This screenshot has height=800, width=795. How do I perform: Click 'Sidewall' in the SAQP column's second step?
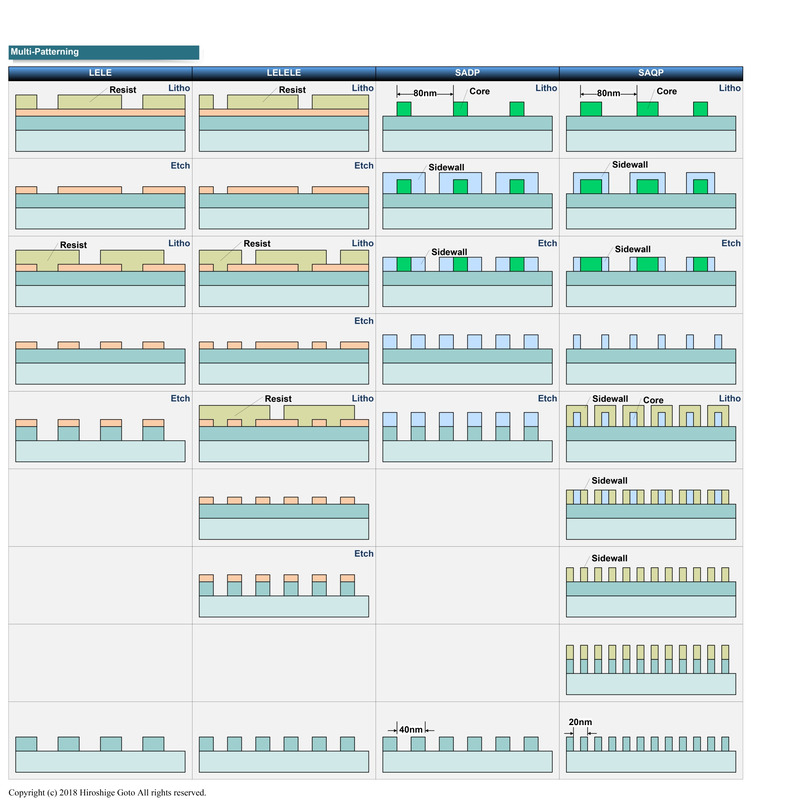(630, 165)
